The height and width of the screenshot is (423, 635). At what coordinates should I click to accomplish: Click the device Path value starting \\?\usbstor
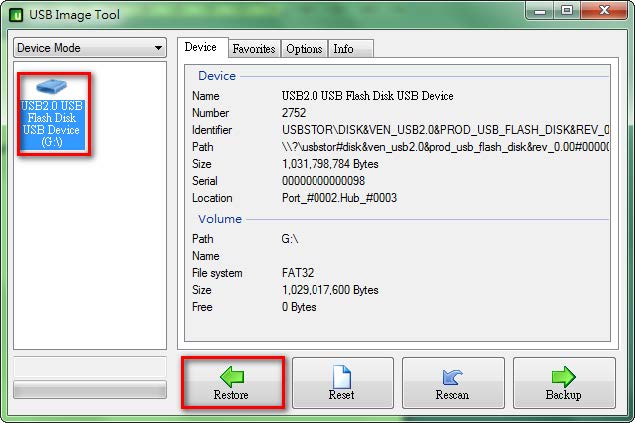tap(445, 147)
